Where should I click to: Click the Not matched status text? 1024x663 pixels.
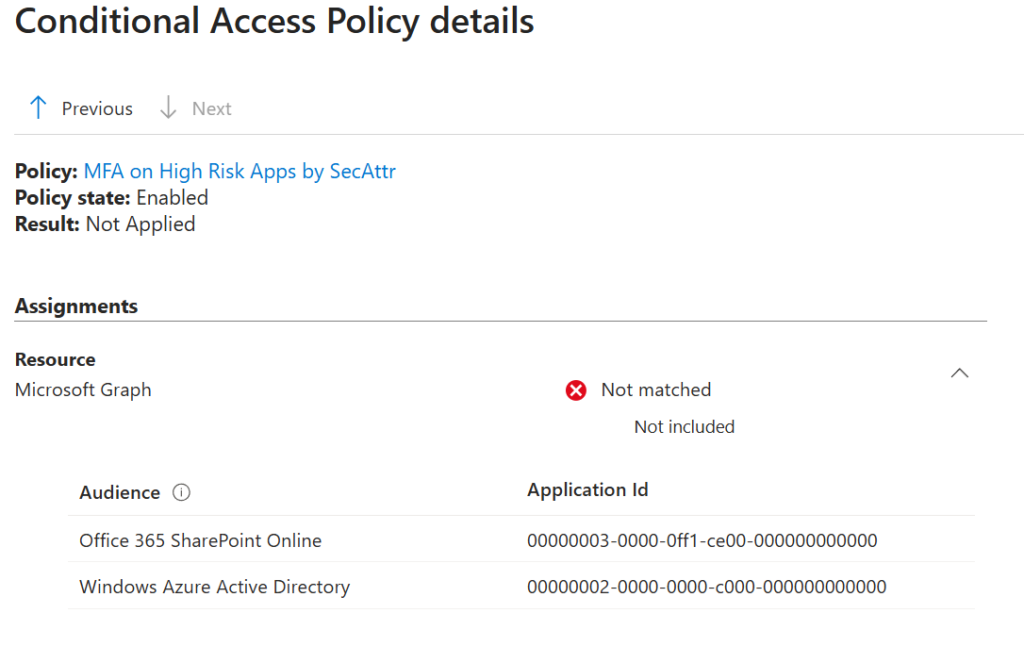[656, 390]
